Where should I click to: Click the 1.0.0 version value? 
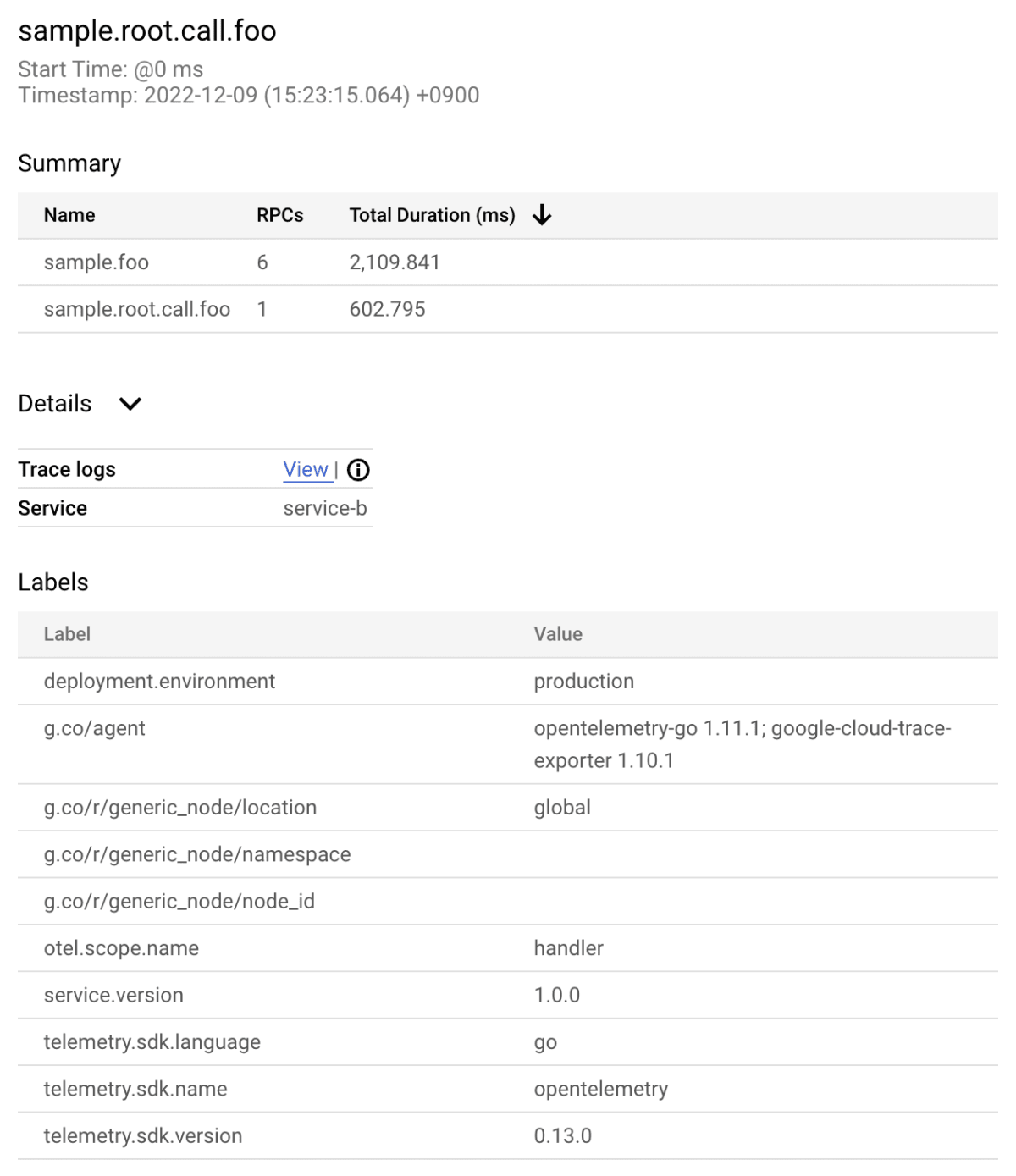(x=557, y=995)
